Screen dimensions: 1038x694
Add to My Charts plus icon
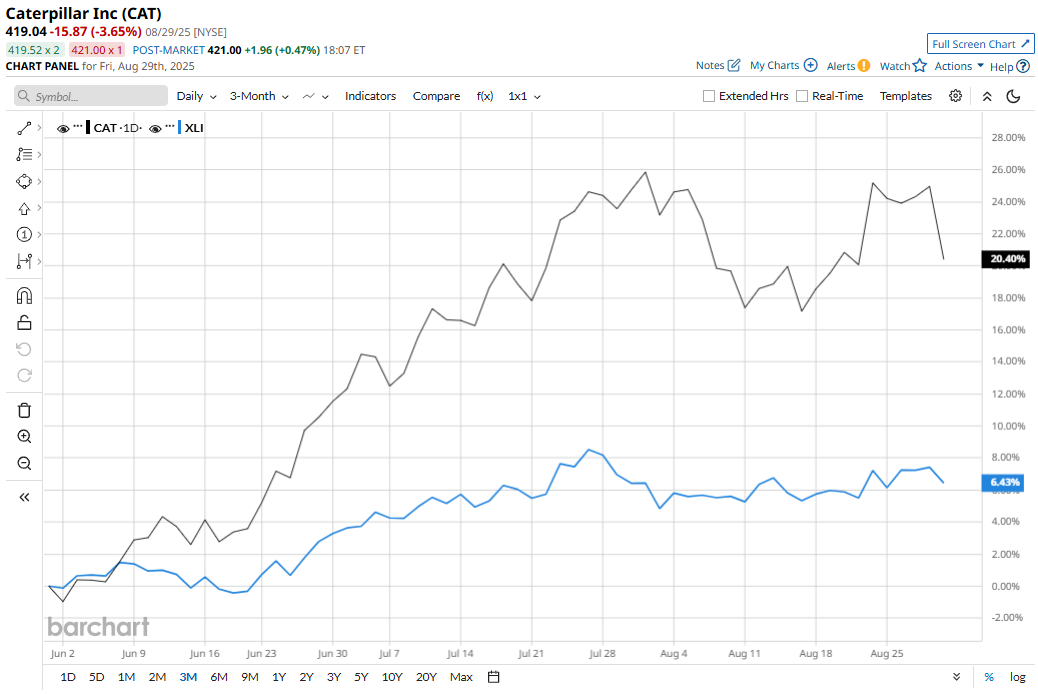[810, 65]
